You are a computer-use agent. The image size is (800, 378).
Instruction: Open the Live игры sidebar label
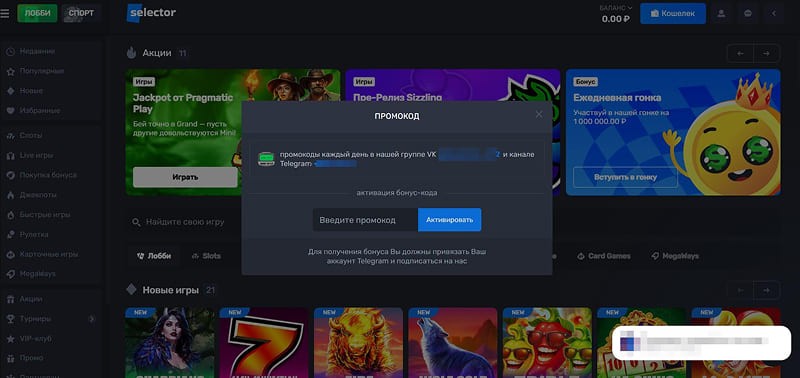pos(36,156)
